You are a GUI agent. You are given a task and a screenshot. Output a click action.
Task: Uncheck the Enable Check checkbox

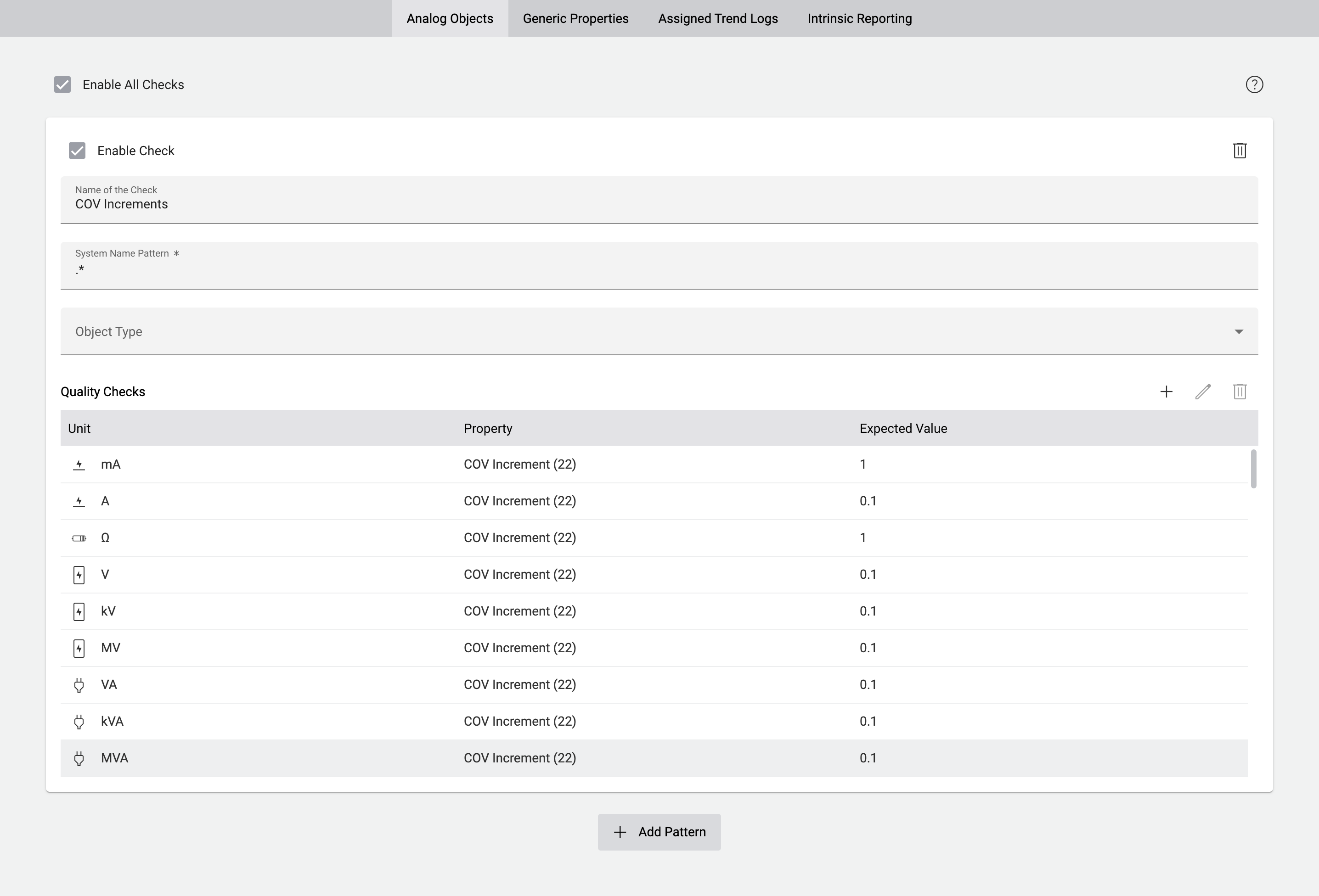[x=77, y=150]
